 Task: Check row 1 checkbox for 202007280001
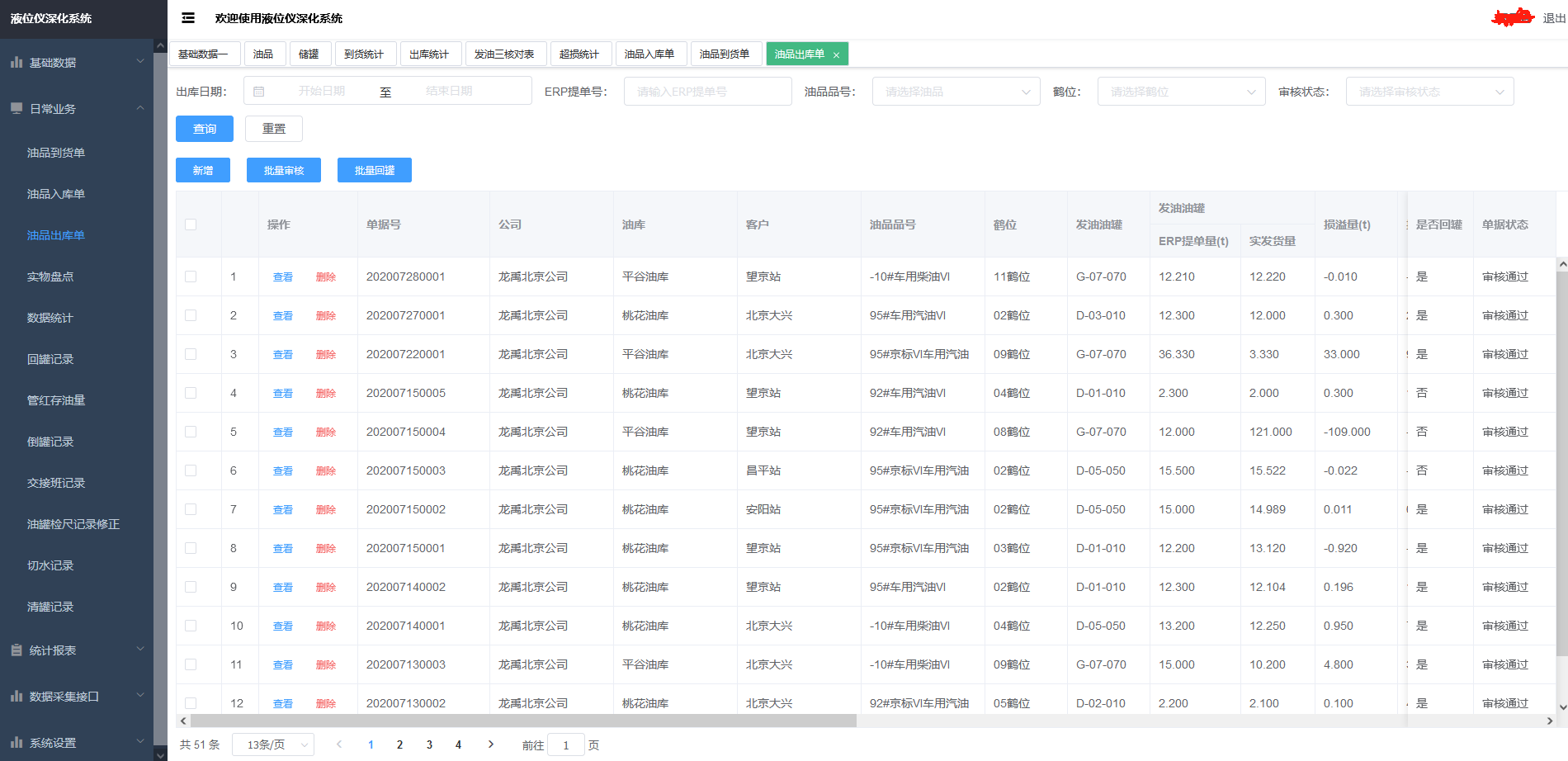point(191,277)
